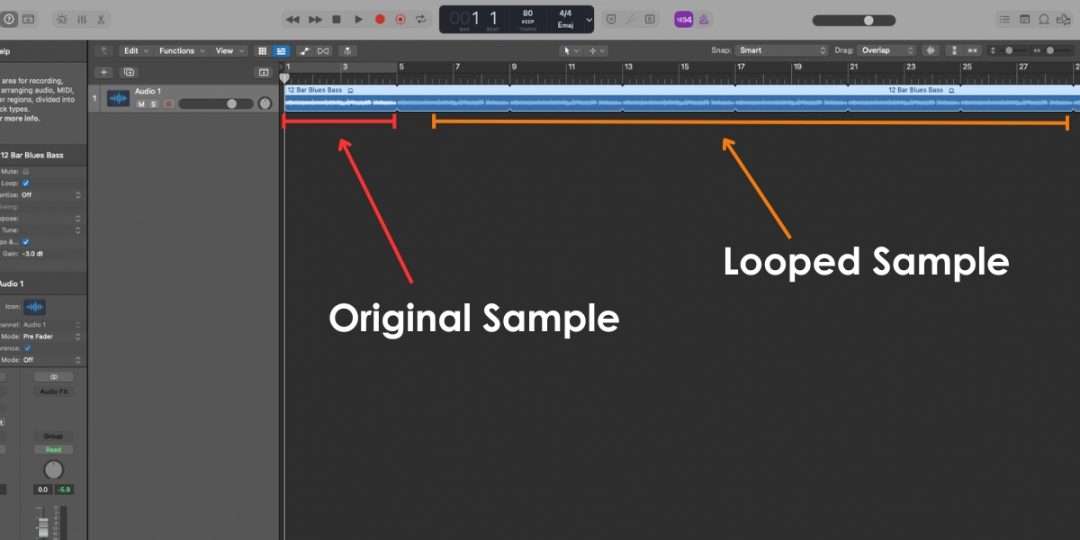Click the Waveform Zoom button

pos(931,50)
